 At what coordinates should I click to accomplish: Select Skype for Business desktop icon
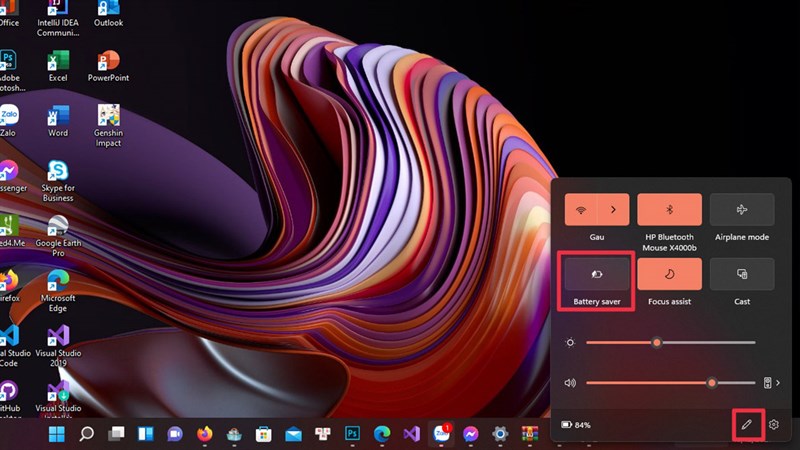58,181
